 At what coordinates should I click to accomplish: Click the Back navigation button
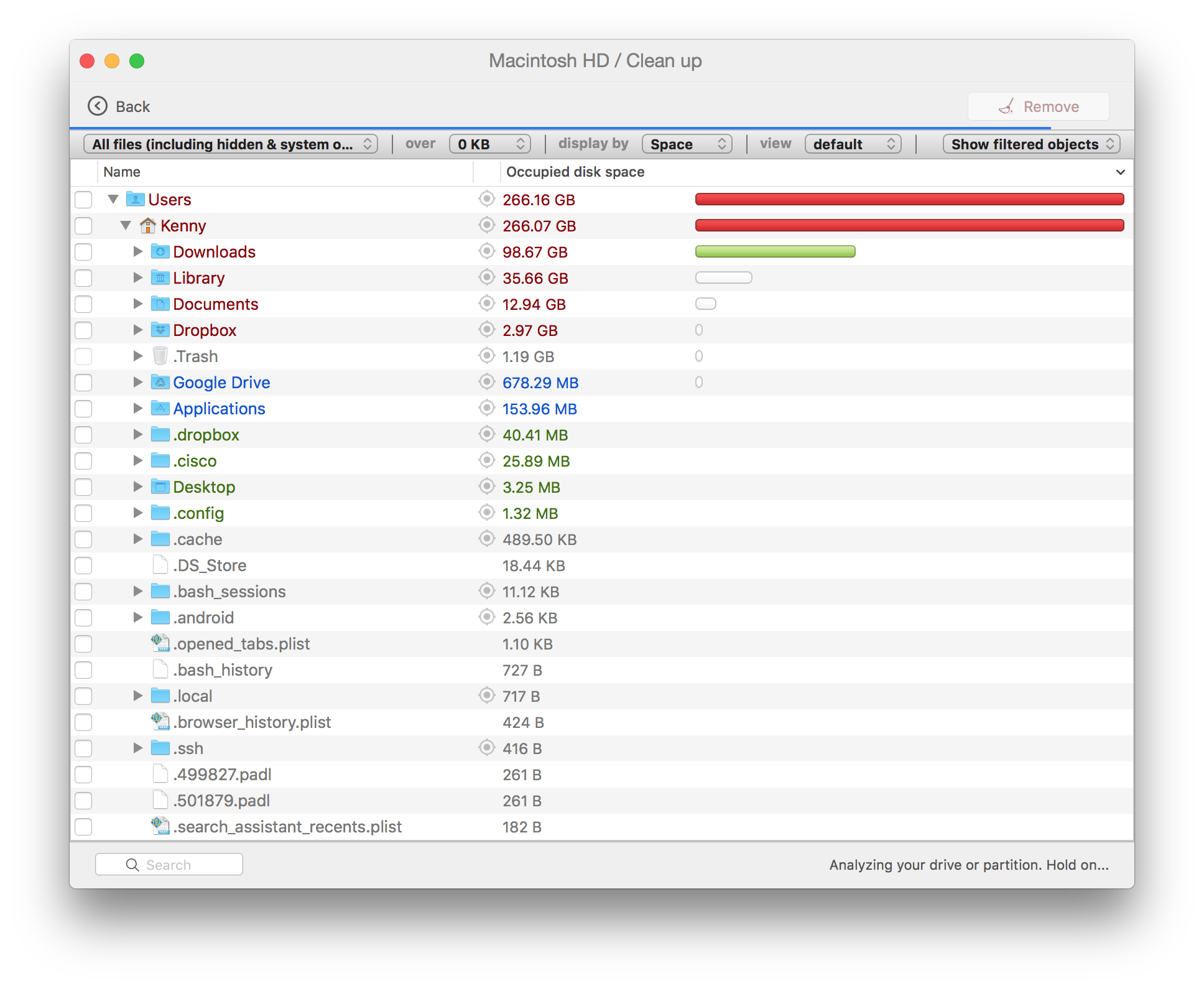120,106
